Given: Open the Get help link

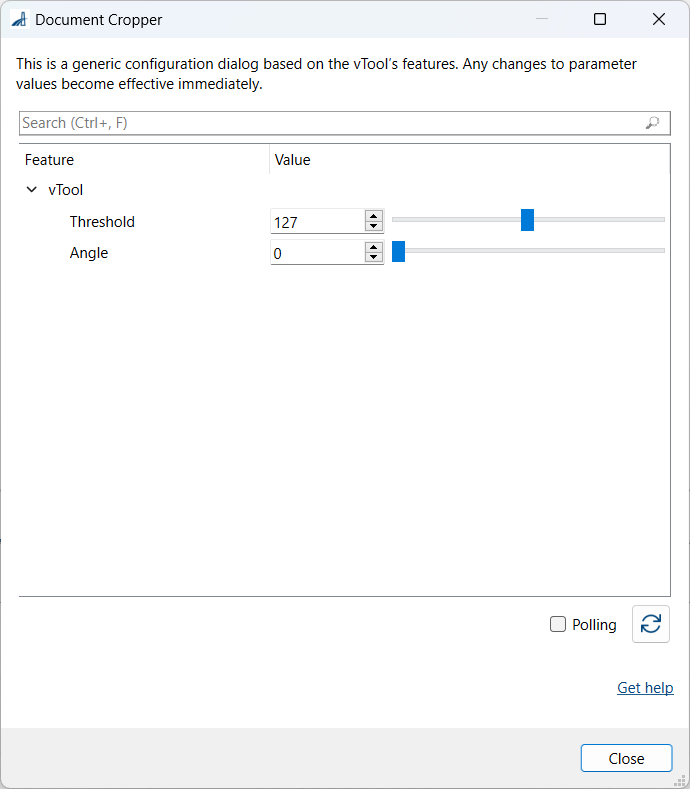Looking at the screenshot, I should [645, 687].
